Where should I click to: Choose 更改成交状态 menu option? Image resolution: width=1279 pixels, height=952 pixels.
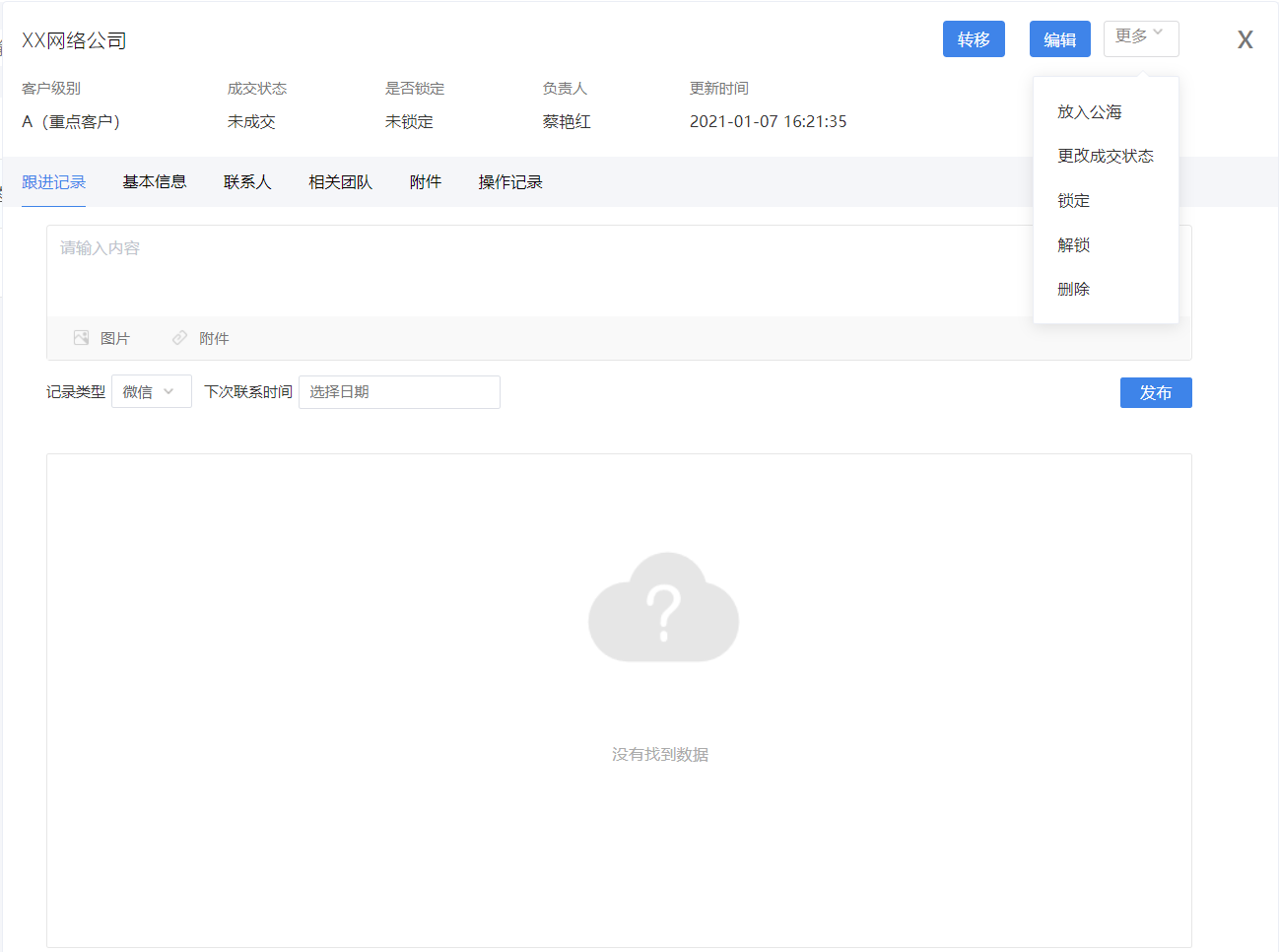coord(1105,156)
